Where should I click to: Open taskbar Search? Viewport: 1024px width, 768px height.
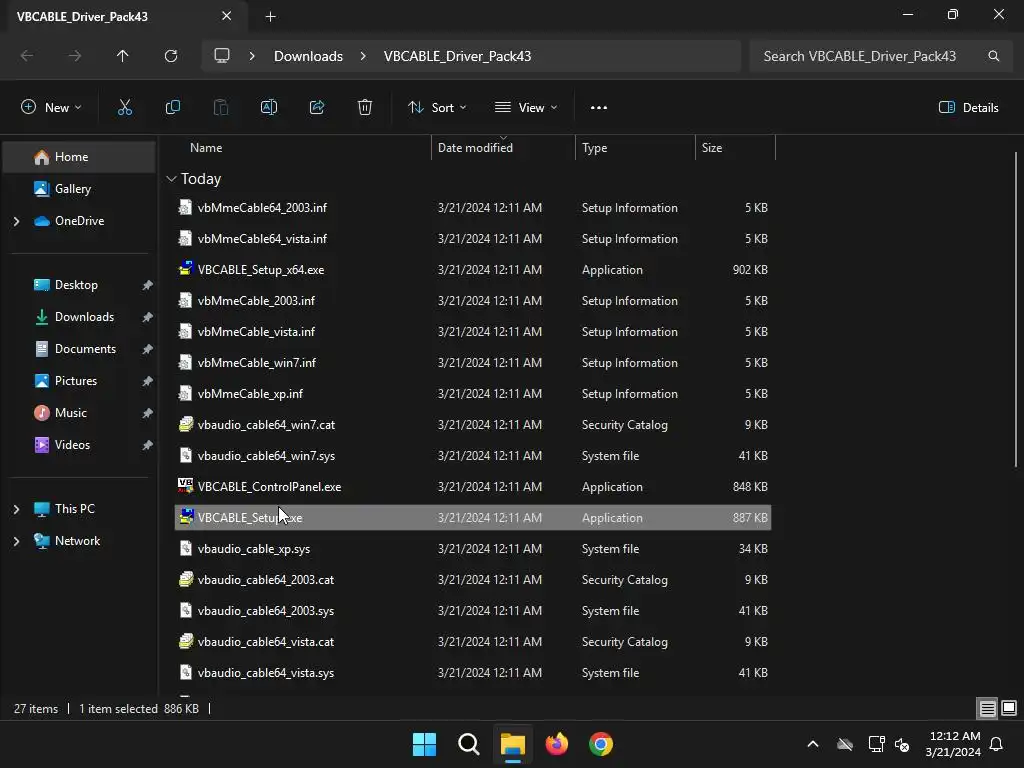pyautogui.click(x=469, y=744)
